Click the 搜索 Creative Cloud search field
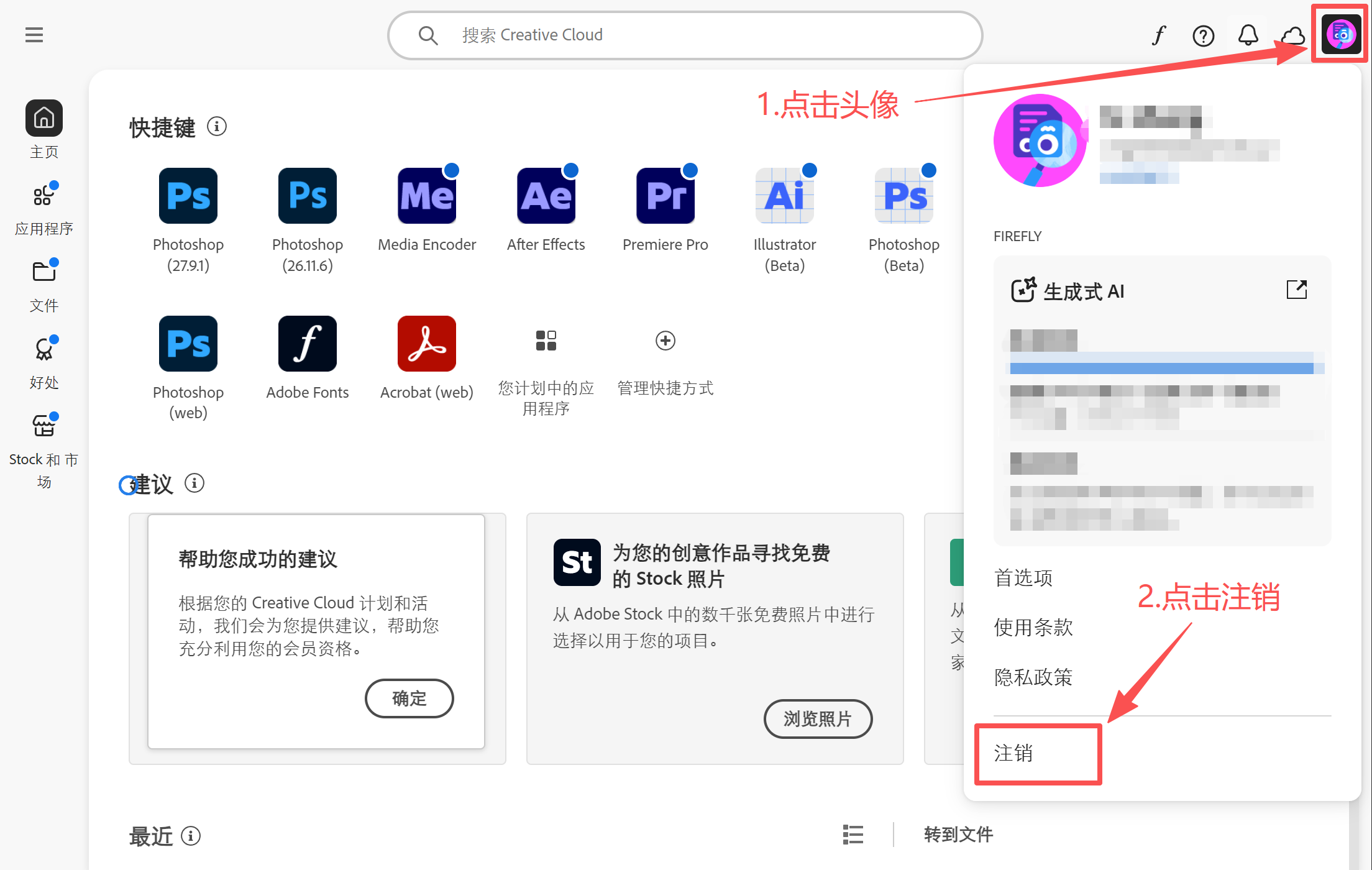Screen dimensions: 1372x870 pos(685,35)
